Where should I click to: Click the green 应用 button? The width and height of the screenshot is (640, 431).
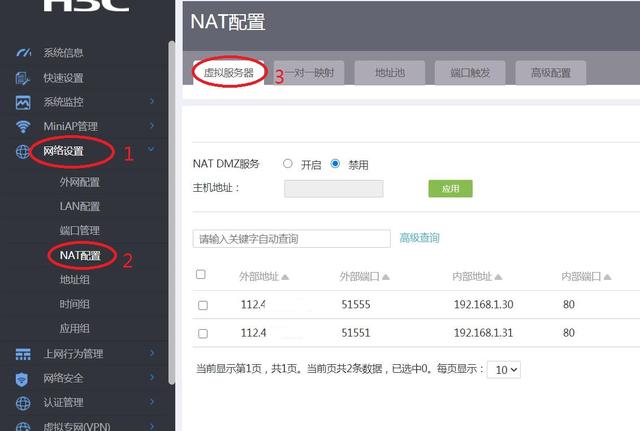pyautogui.click(x=451, y=189)
